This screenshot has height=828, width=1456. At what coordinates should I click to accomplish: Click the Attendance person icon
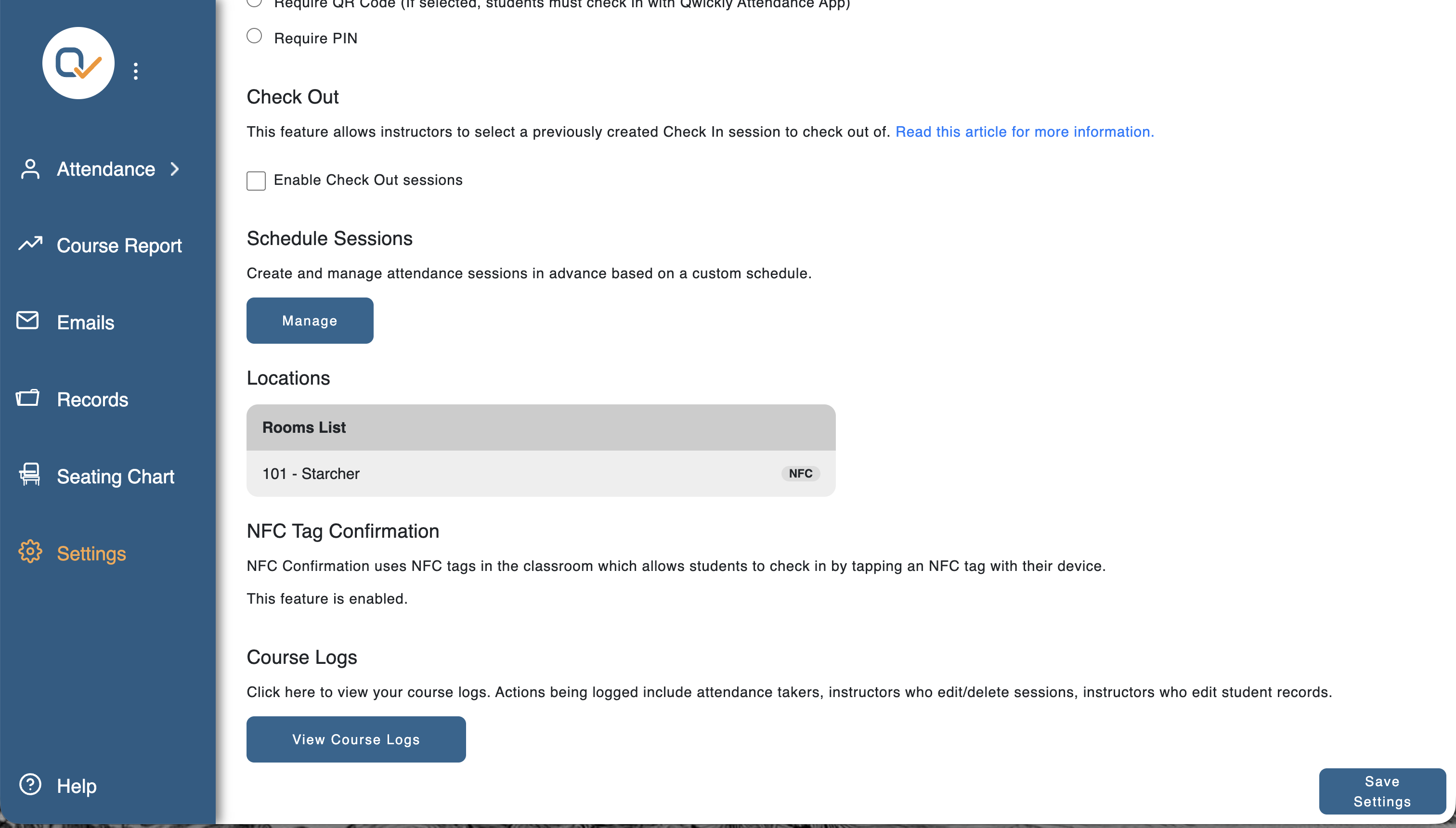tap(30, 169)
